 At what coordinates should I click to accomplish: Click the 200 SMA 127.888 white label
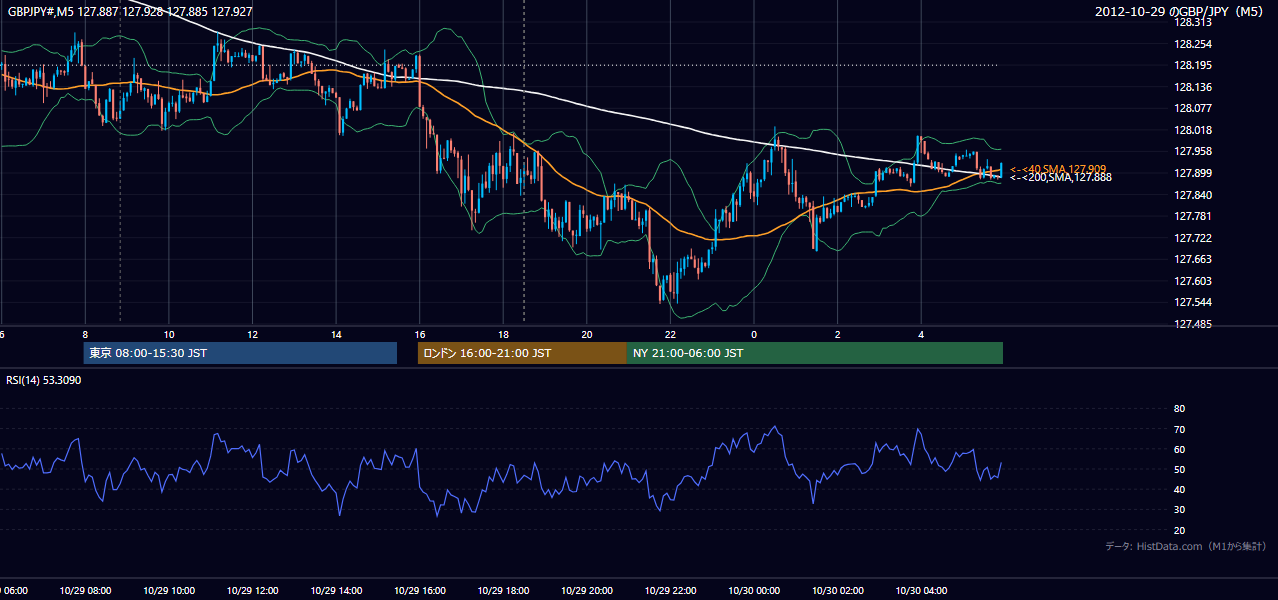click(x=1060, y=177)
